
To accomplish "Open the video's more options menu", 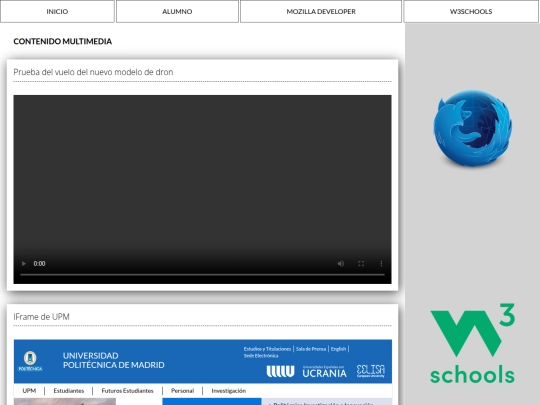I will tap(381, 263).
